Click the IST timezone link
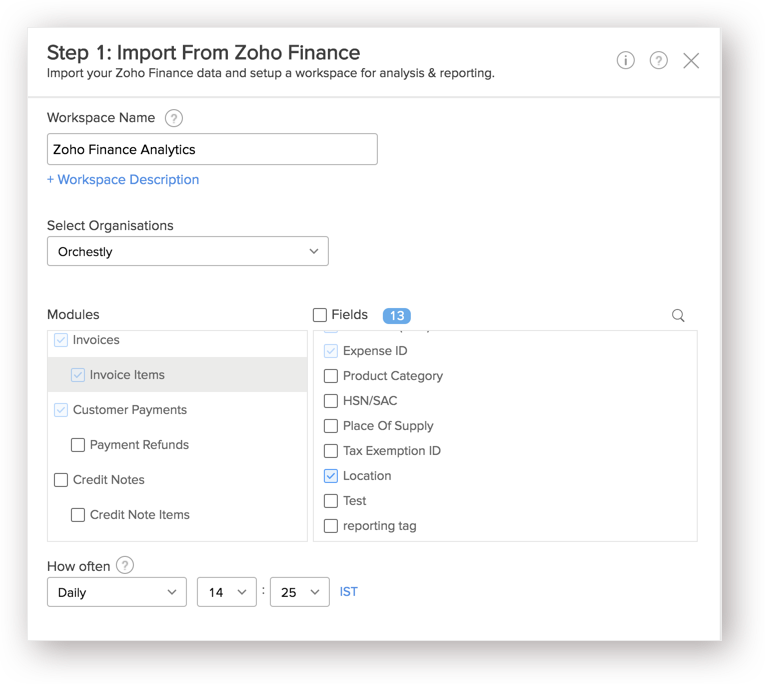 pyautogui.click(x=348, y=592)
